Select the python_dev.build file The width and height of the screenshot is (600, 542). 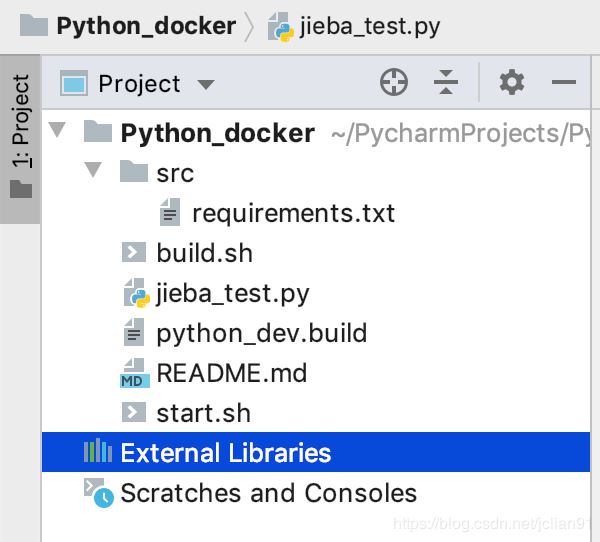[261, 333]
